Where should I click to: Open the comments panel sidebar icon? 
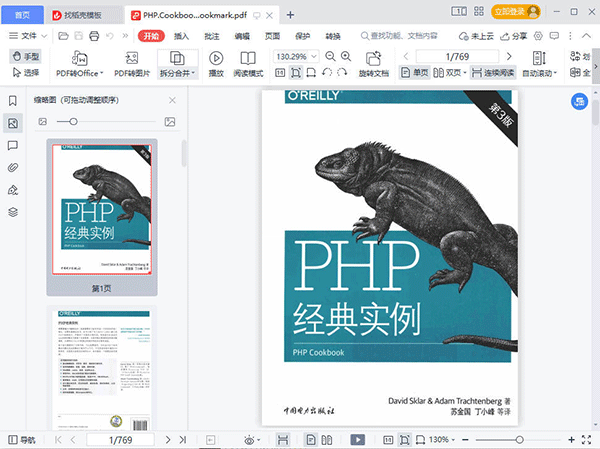coord(13,145)
